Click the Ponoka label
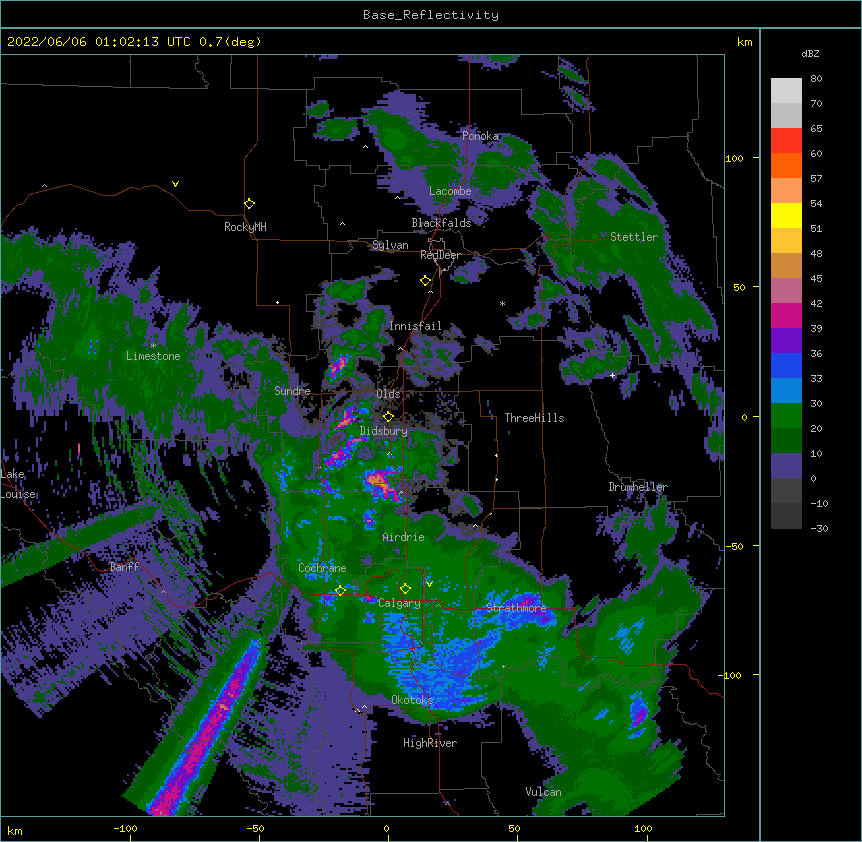 [x=480, y=136]
